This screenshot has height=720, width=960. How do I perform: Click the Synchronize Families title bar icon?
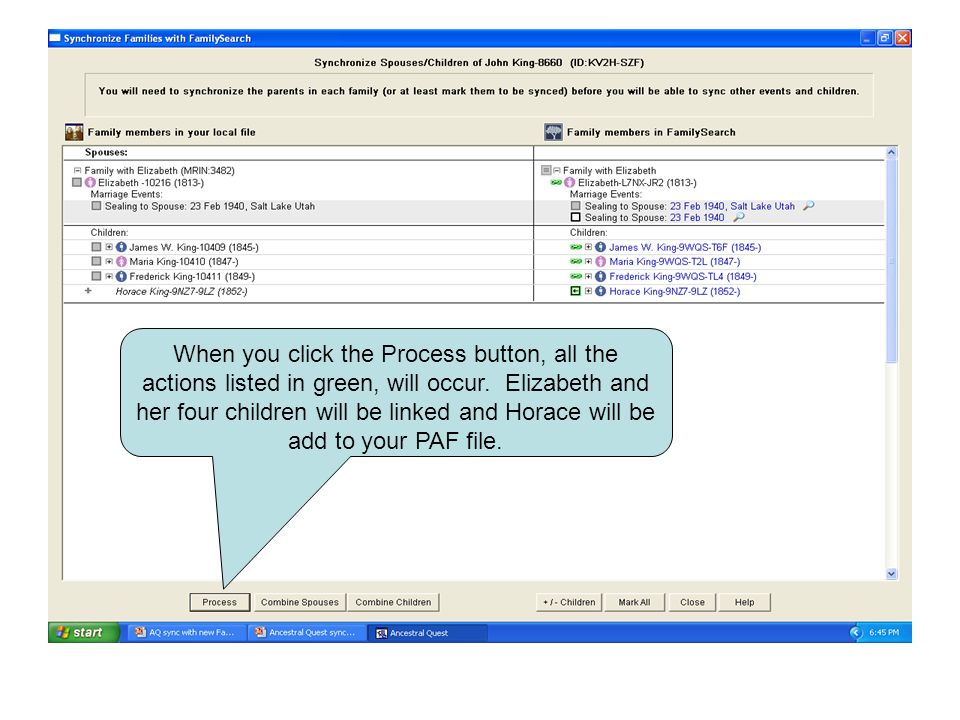click(55, 38)
